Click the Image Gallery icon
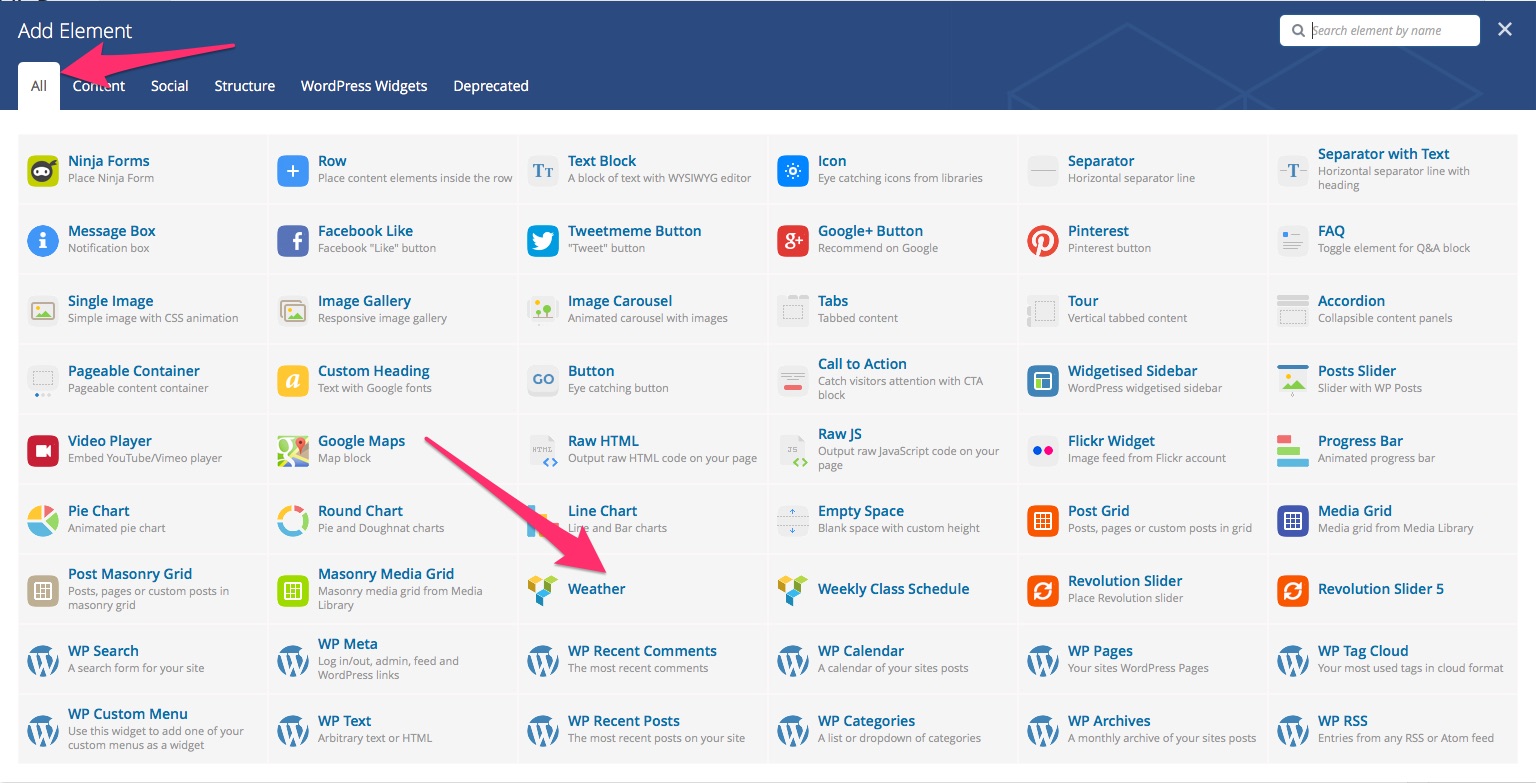Screen dimensions: 1536x783 [x=293, y=311]
